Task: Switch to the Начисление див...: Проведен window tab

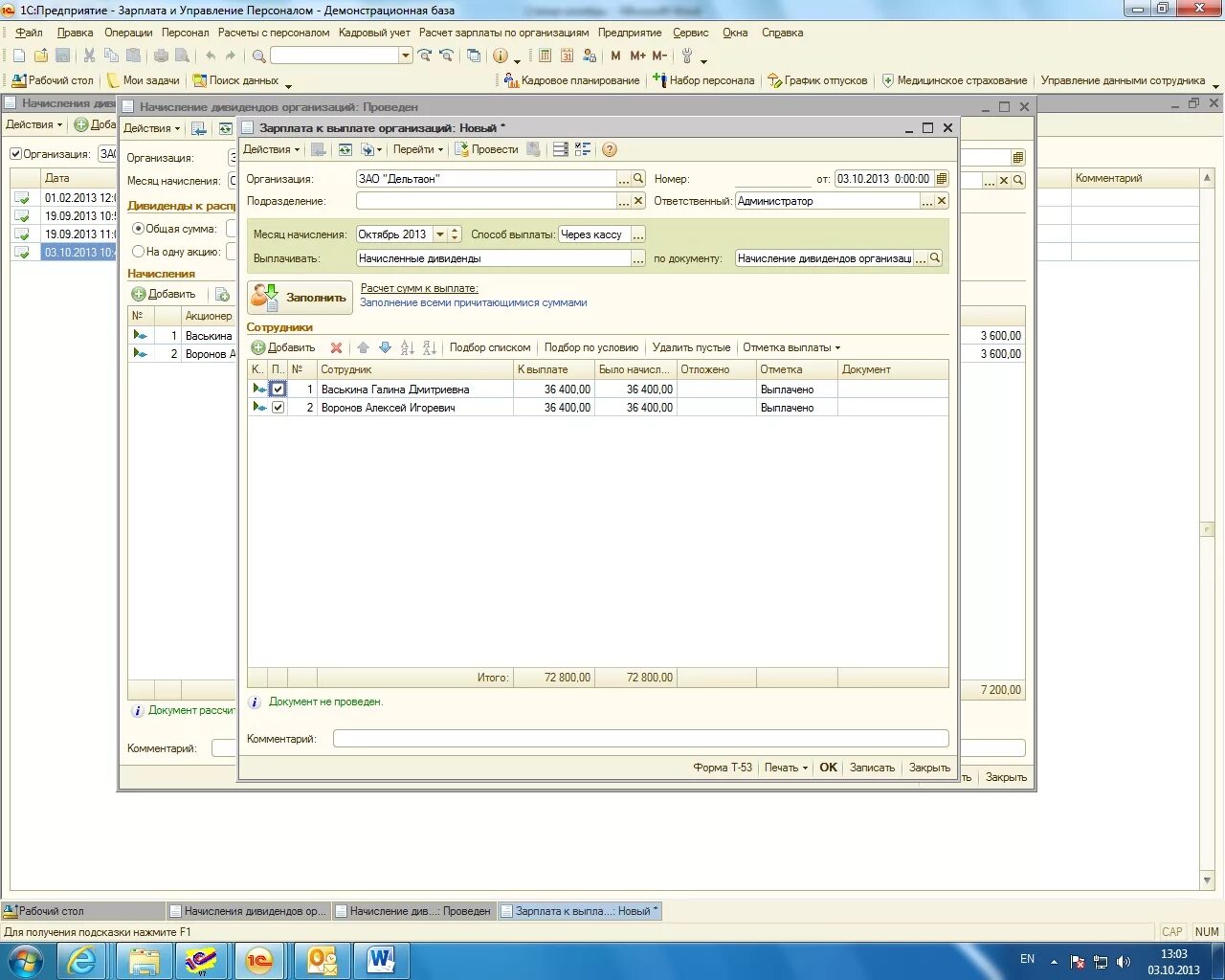Action: pyautogui.click(x=413, y=911)
